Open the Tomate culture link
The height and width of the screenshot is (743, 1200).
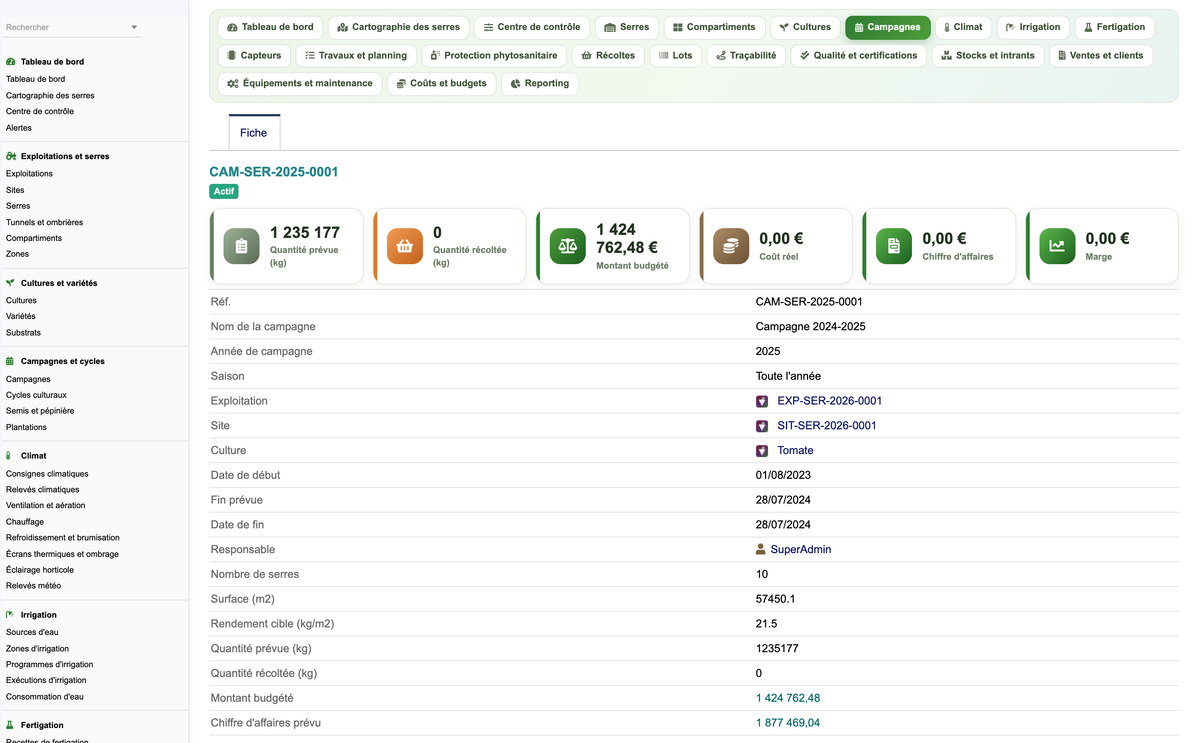795,451
